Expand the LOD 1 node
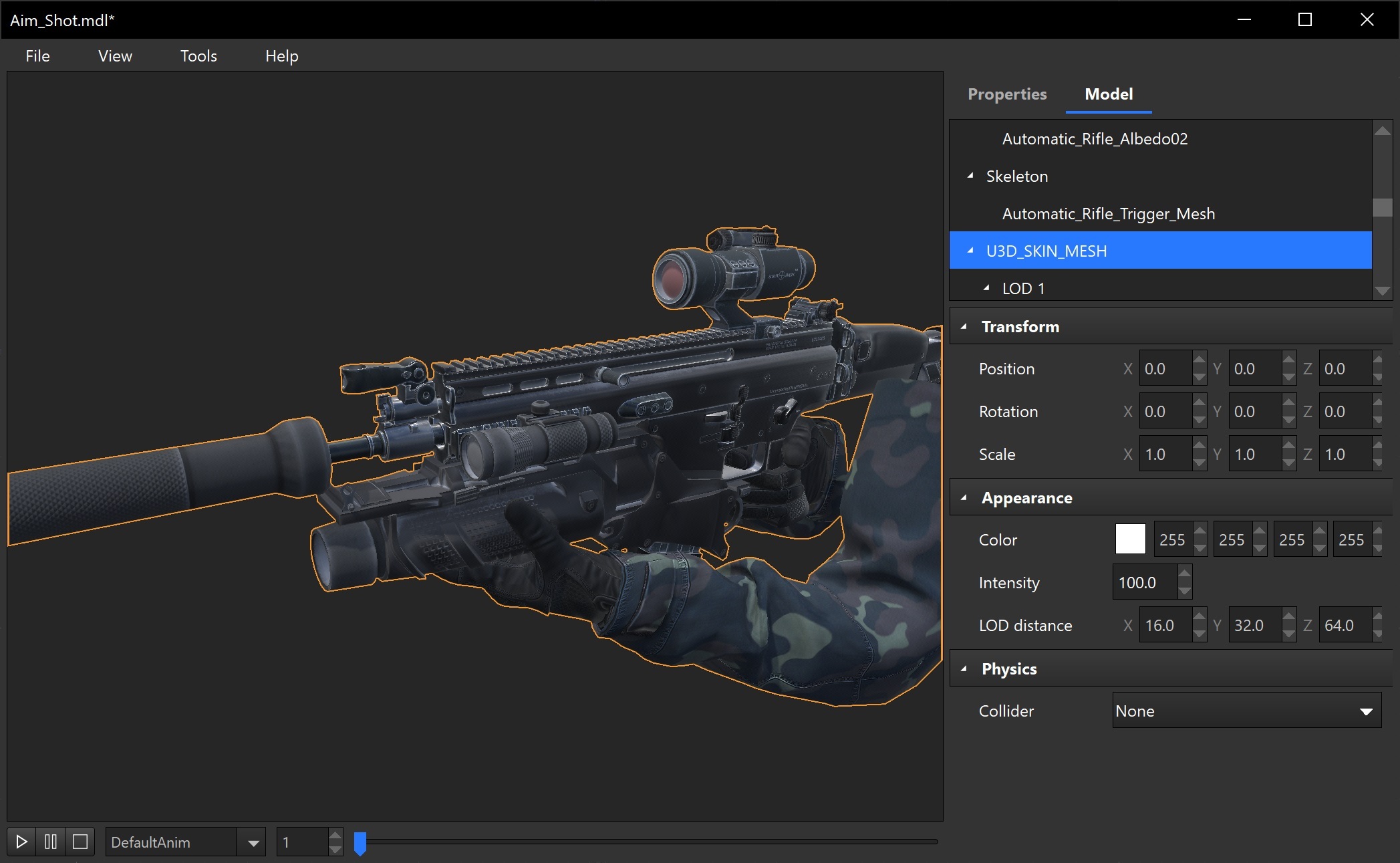Viewport: 1400px width, 863px height. coord(985,287)
